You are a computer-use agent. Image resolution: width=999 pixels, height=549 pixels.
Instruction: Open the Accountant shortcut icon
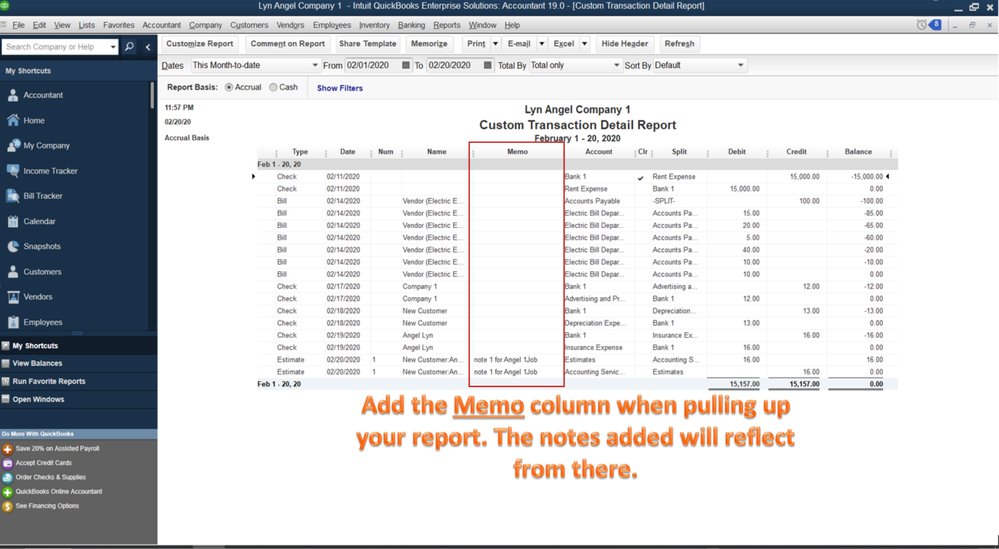pyautogui.click(x=13, y=96)
